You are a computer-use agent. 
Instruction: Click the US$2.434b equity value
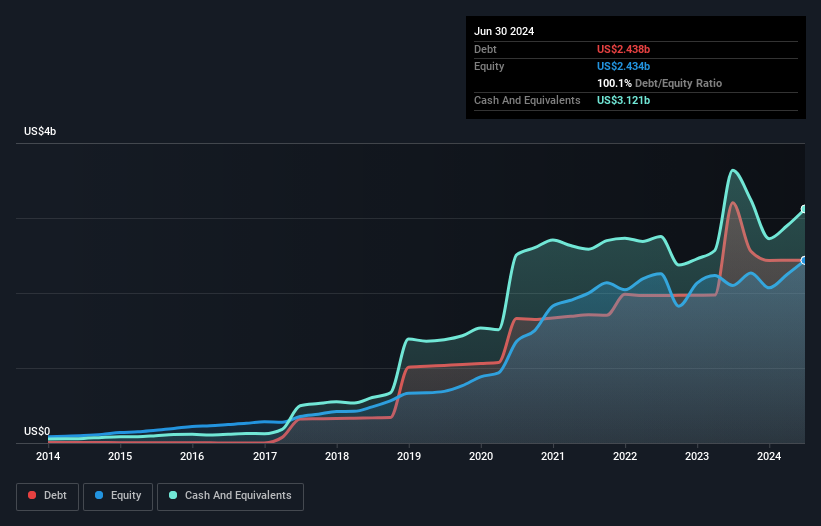coord(623,66)
